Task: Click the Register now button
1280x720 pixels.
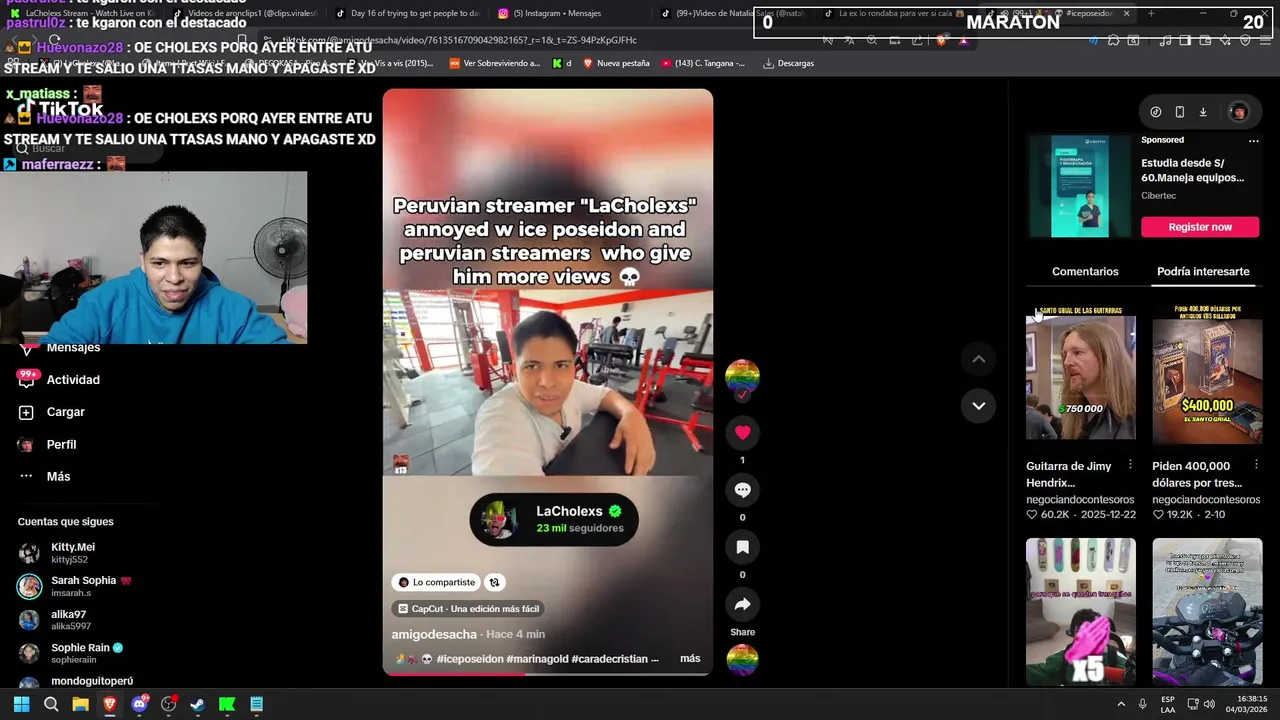Action: coord(1200,227)
